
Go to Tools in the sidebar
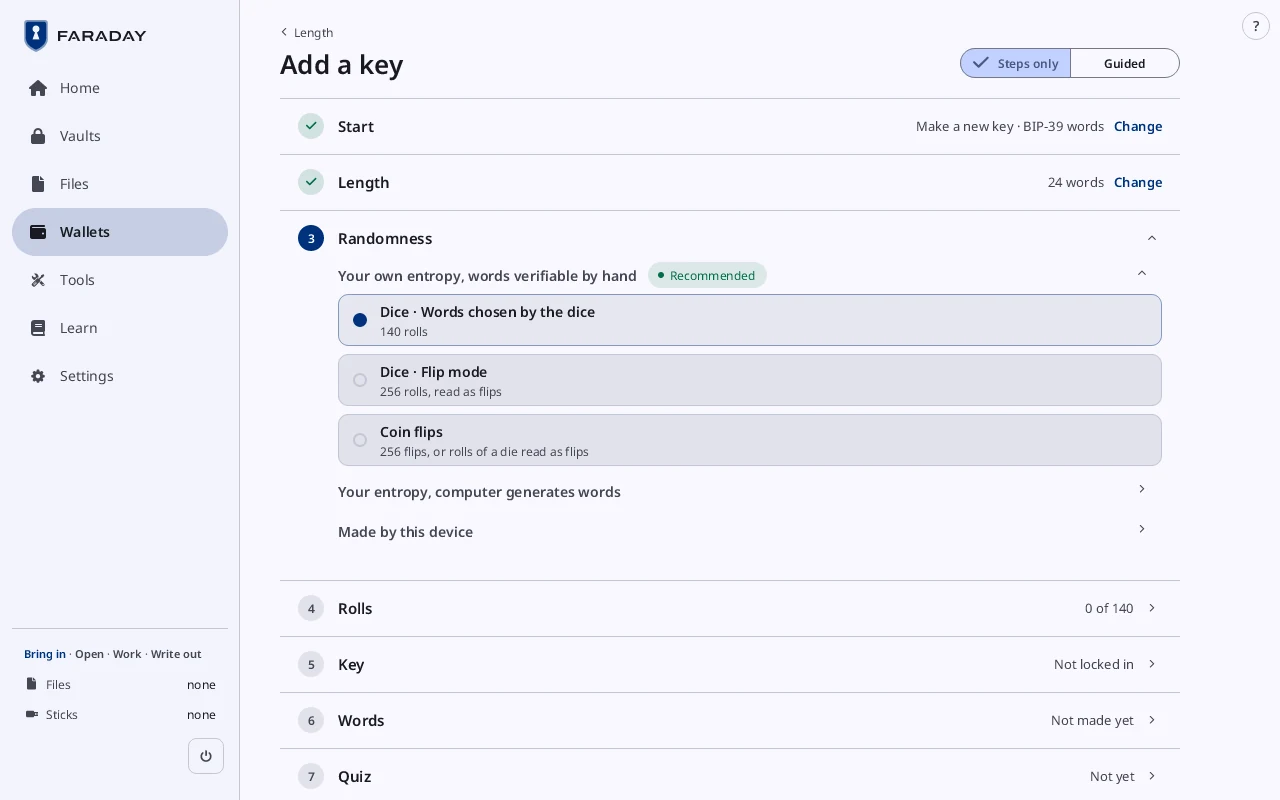coord(120,280)
